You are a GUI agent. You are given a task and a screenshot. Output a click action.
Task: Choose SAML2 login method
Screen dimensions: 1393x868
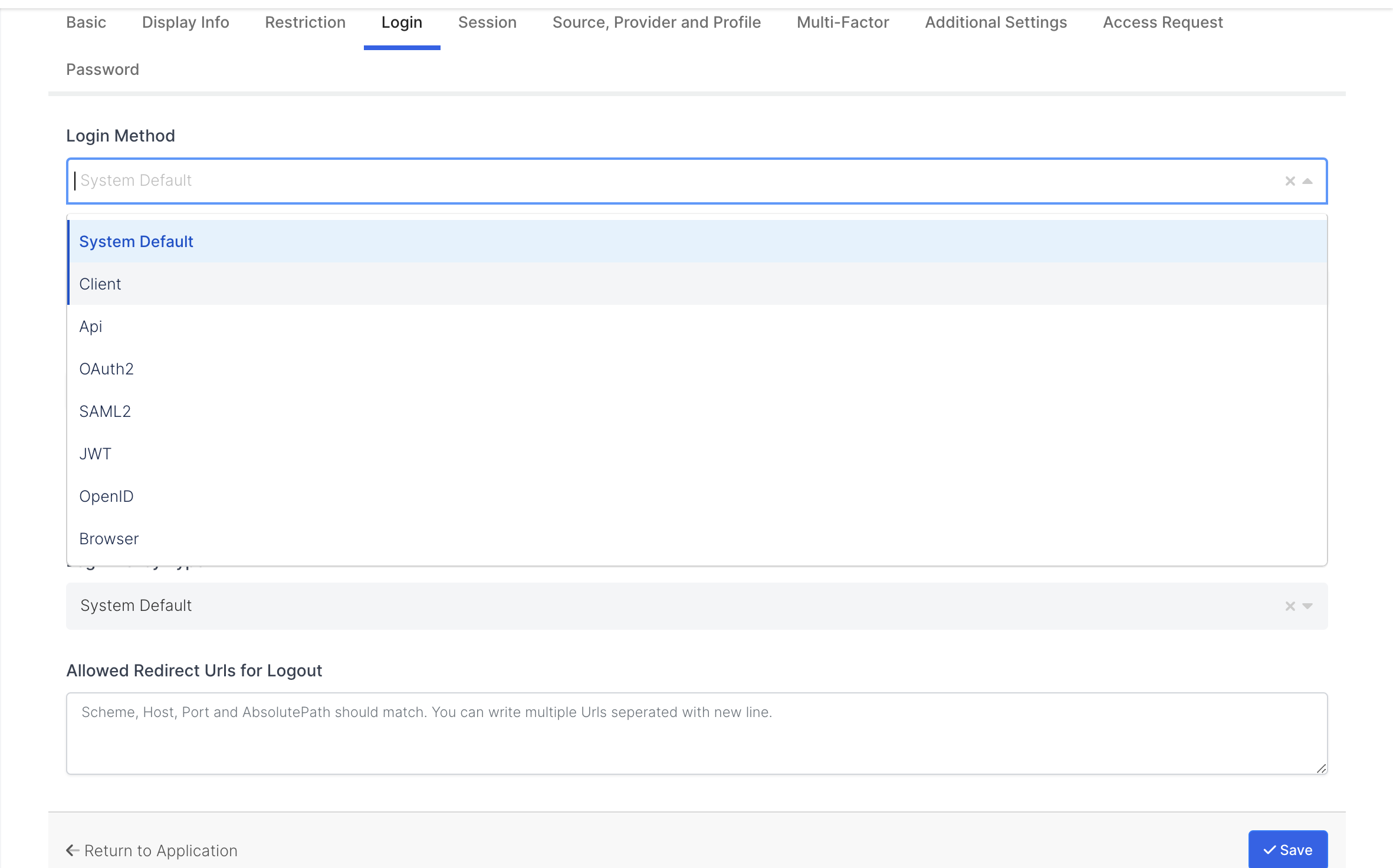(x=105, y=412)
